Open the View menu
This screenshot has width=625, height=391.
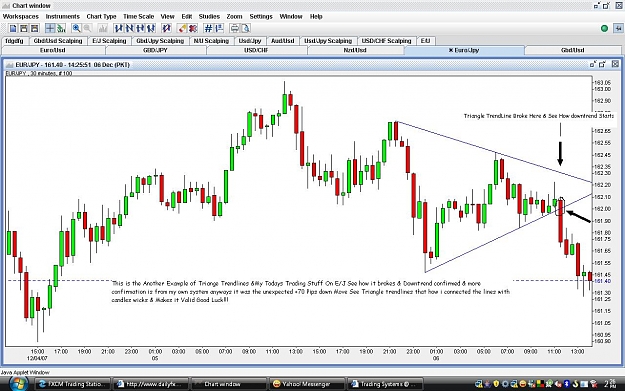pyautogui.click(x=167, y=16)
